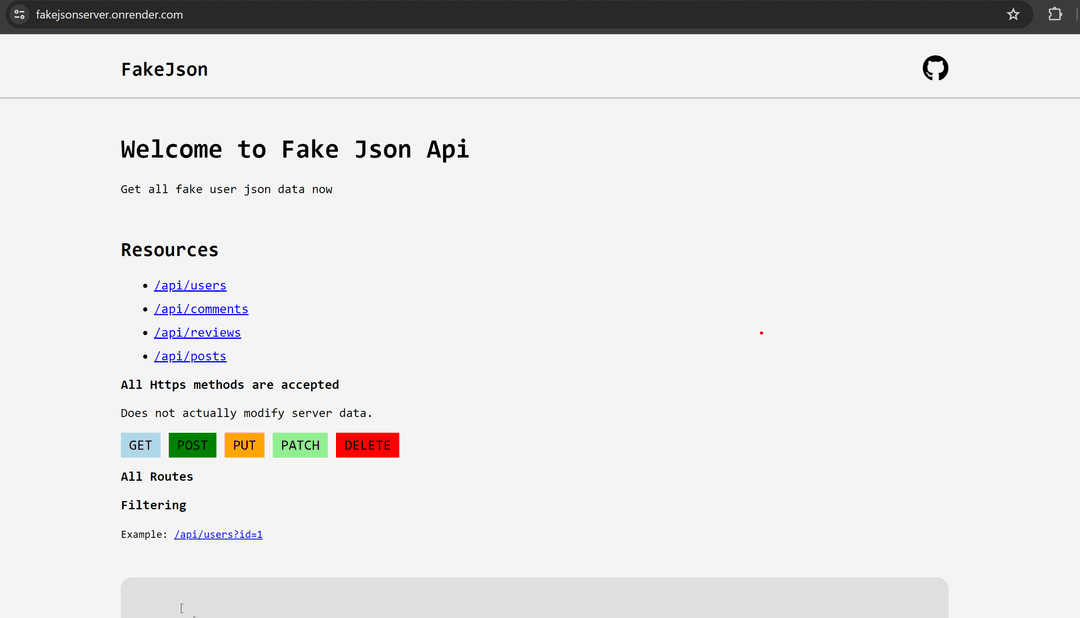Image resolution: width=1080 pixels, height=618 pixels.
Task: Click inside the gray JSON code block
Action: [534, 598]
